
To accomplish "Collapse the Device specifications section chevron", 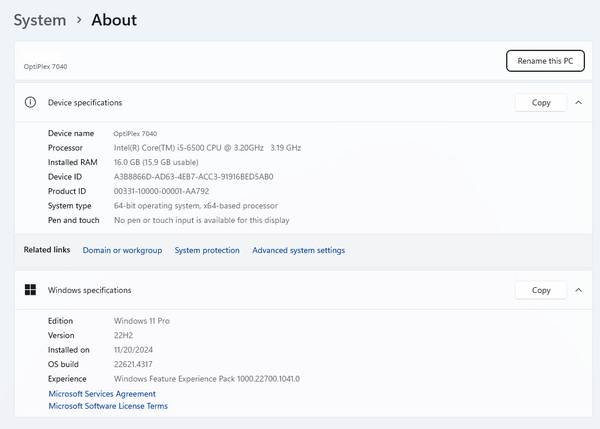I will (578, 102).
